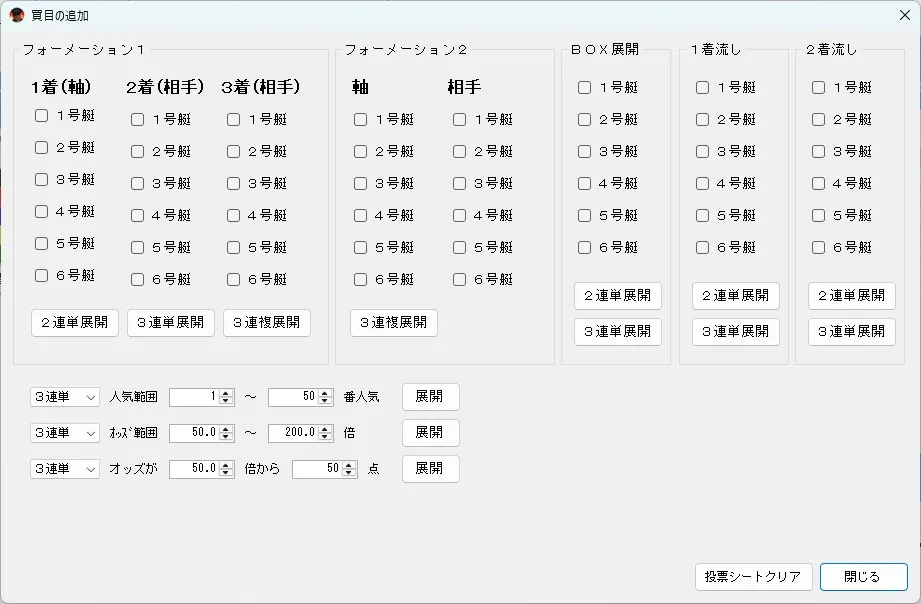Increase ｵｯｽﾞ範囲 minimum with up arrow
921x604 pixels.
click(226, 429)
